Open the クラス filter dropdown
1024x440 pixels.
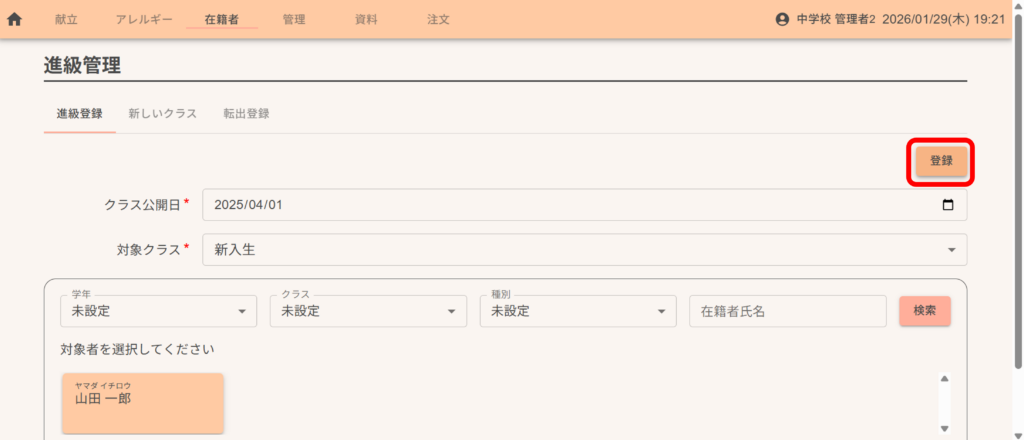[367, 311]
